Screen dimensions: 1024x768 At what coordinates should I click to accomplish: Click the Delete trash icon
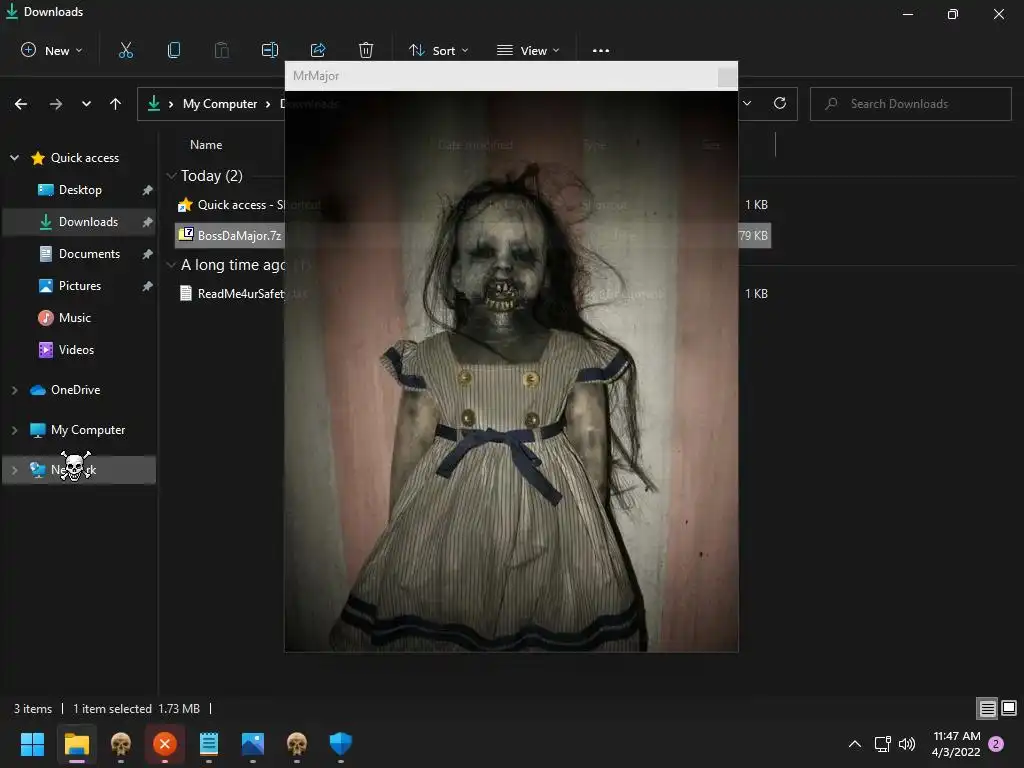pyautogui.click(x=366, y=50)
